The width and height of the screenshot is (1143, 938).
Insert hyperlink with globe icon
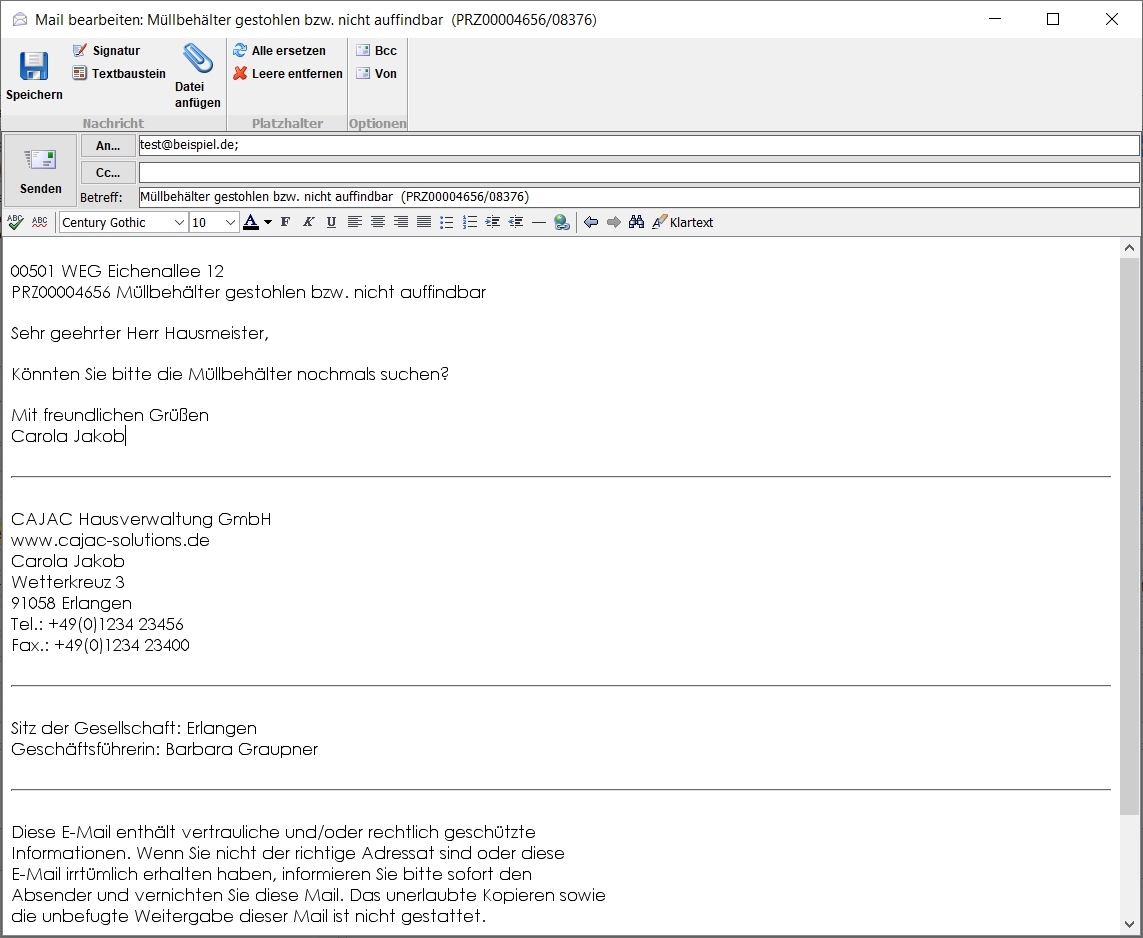coord(562,222)
